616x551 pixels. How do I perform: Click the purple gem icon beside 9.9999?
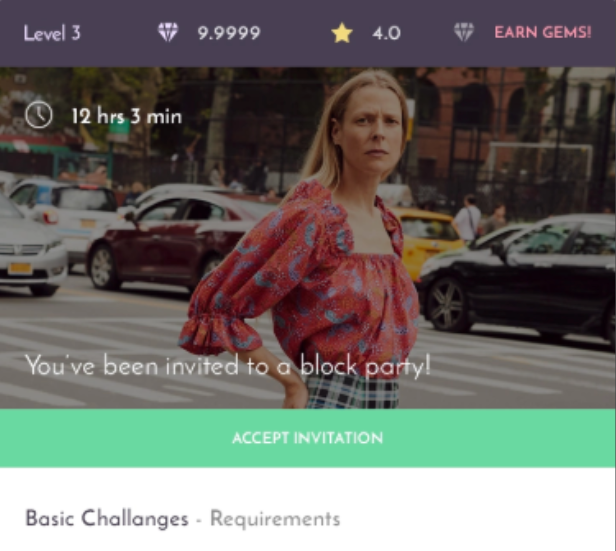pos(168,32)
